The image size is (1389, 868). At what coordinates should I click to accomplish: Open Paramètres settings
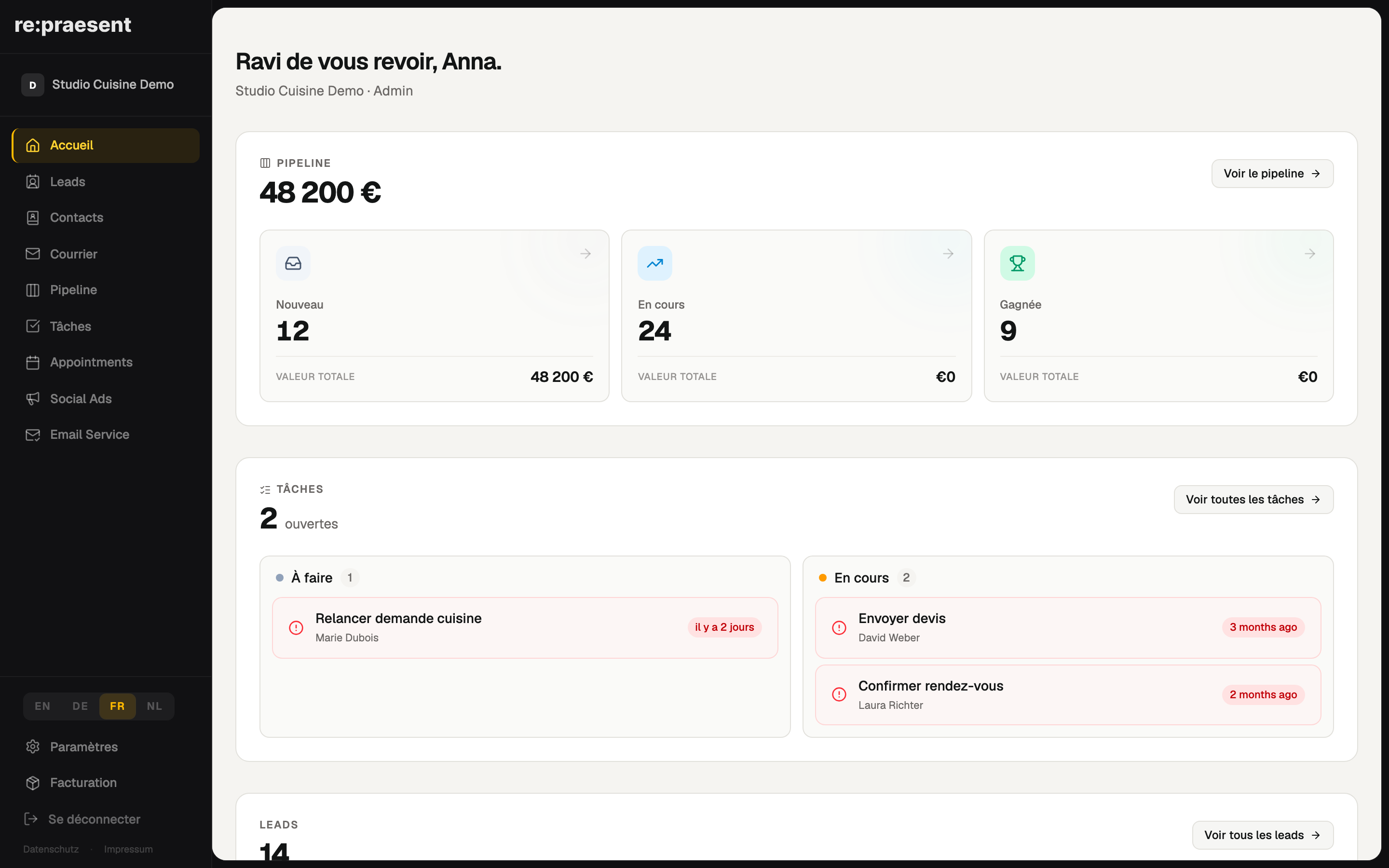coord(106,746)
